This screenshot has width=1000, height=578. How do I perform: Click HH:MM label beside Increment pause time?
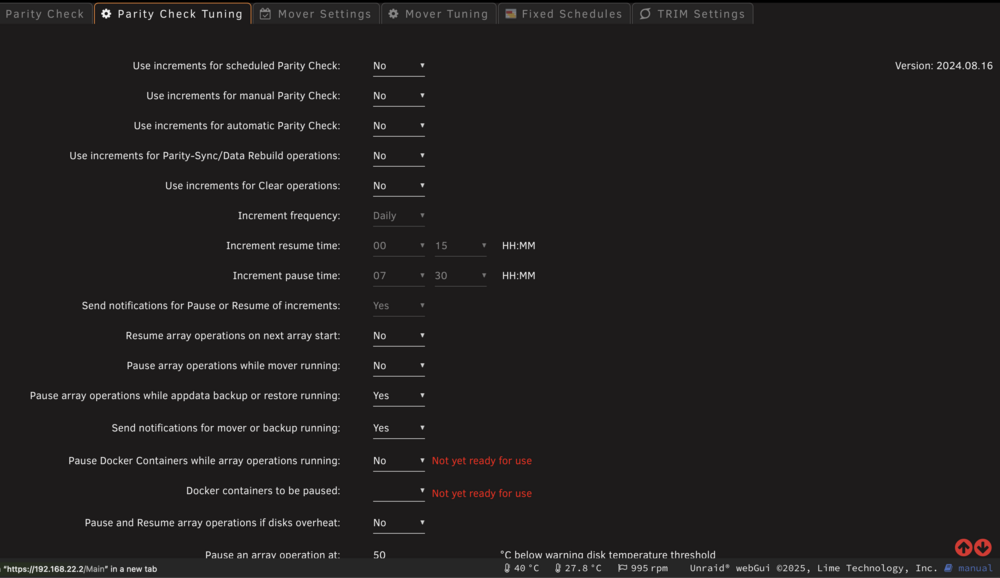518,276
